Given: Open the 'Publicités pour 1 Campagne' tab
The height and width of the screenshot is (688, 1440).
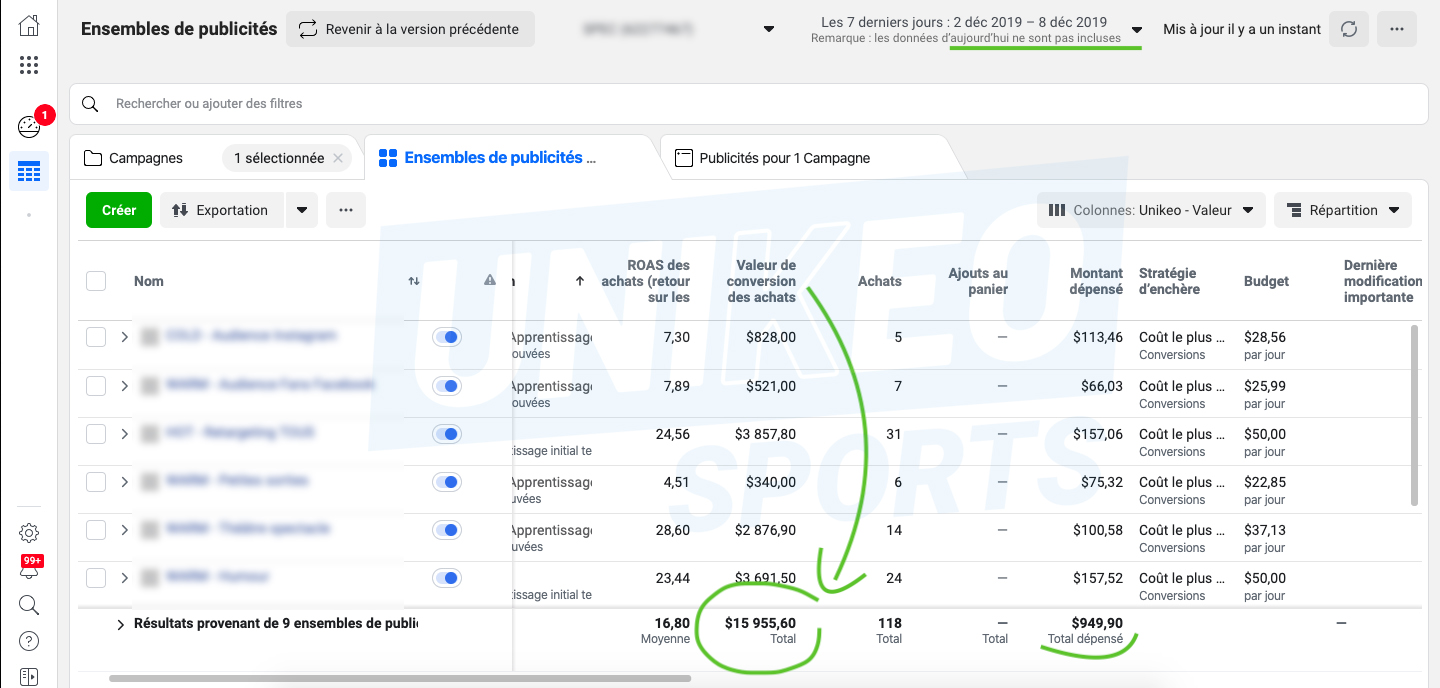Looking at the screenshot, I should pyautogui.click(x=773, y=158).
